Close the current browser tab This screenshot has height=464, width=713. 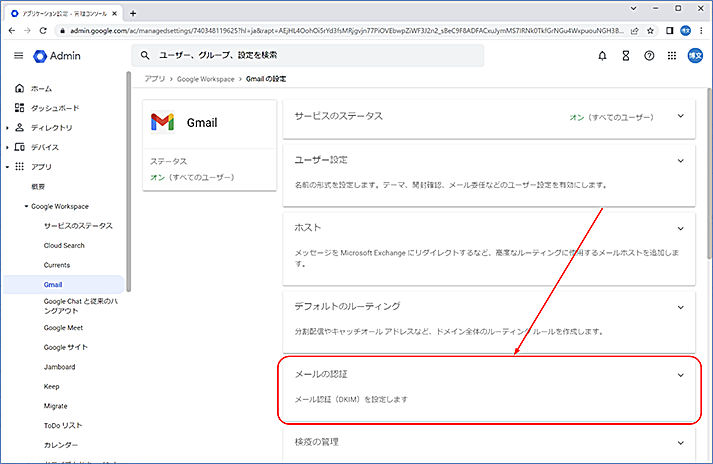(x=115, y=13)
